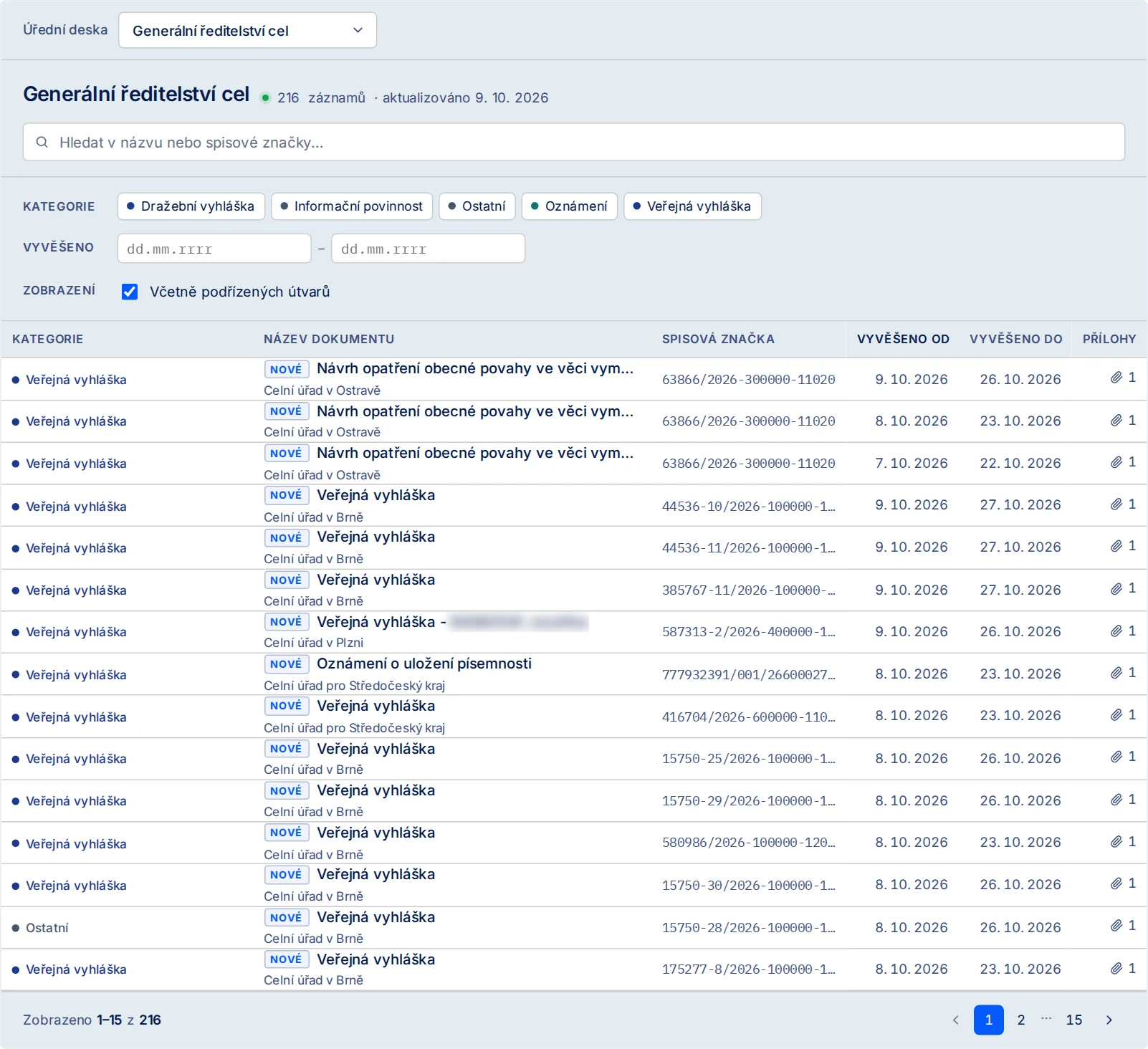This screenshot has width=1148, height=1049.
Task: Select page 1 in pagination
Action: pos(988,1020)
